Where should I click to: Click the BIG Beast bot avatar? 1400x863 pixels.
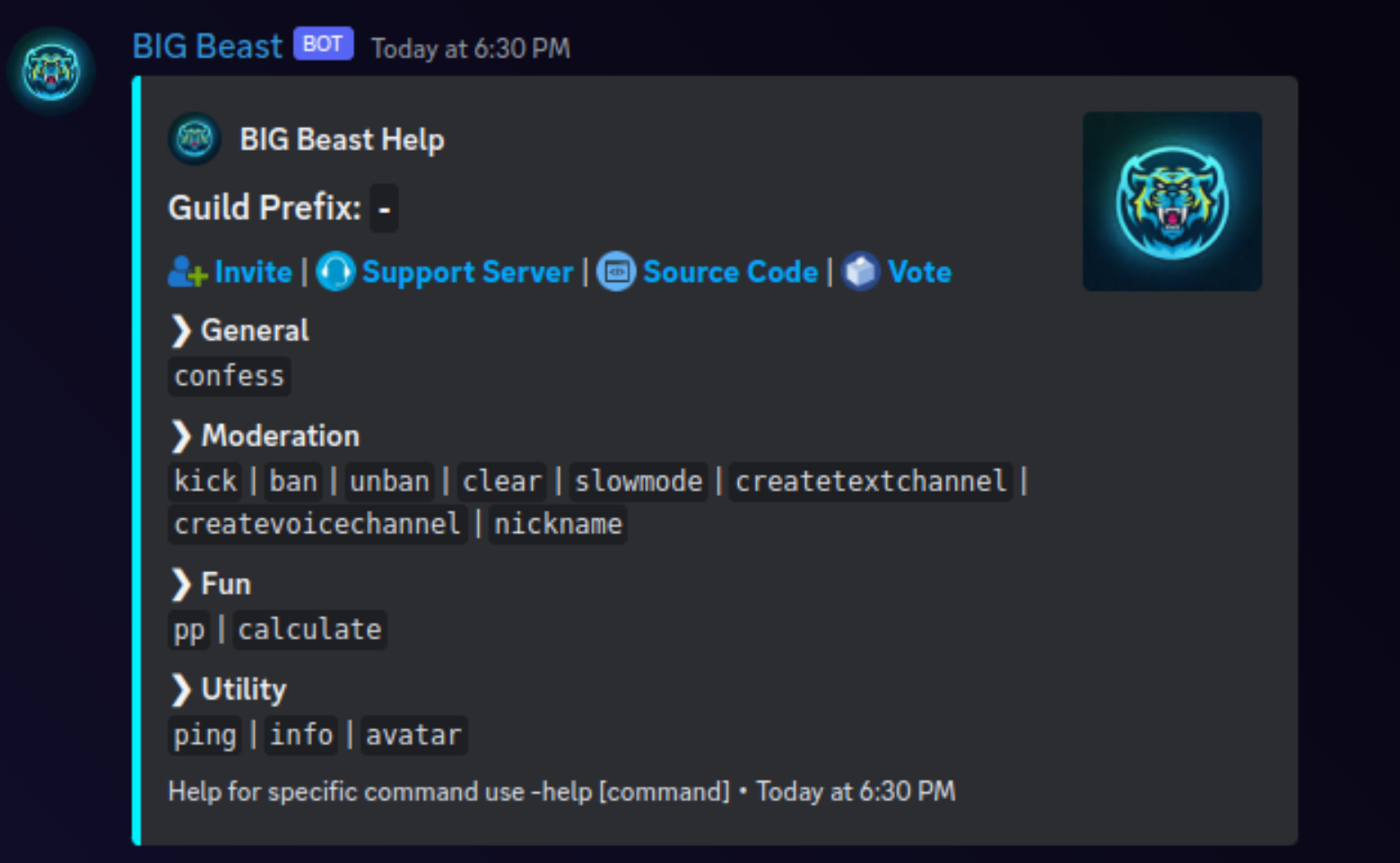click(51, 71)
